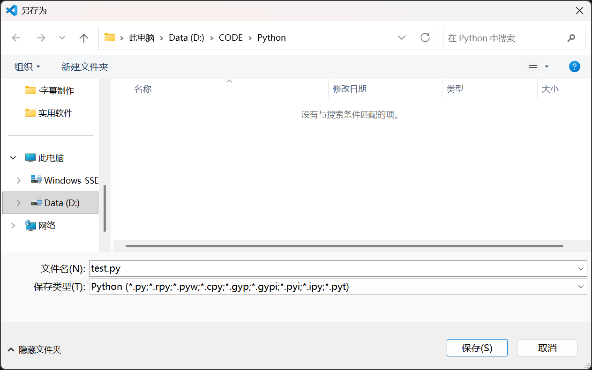Click the view layout icon

coord(533,67)
